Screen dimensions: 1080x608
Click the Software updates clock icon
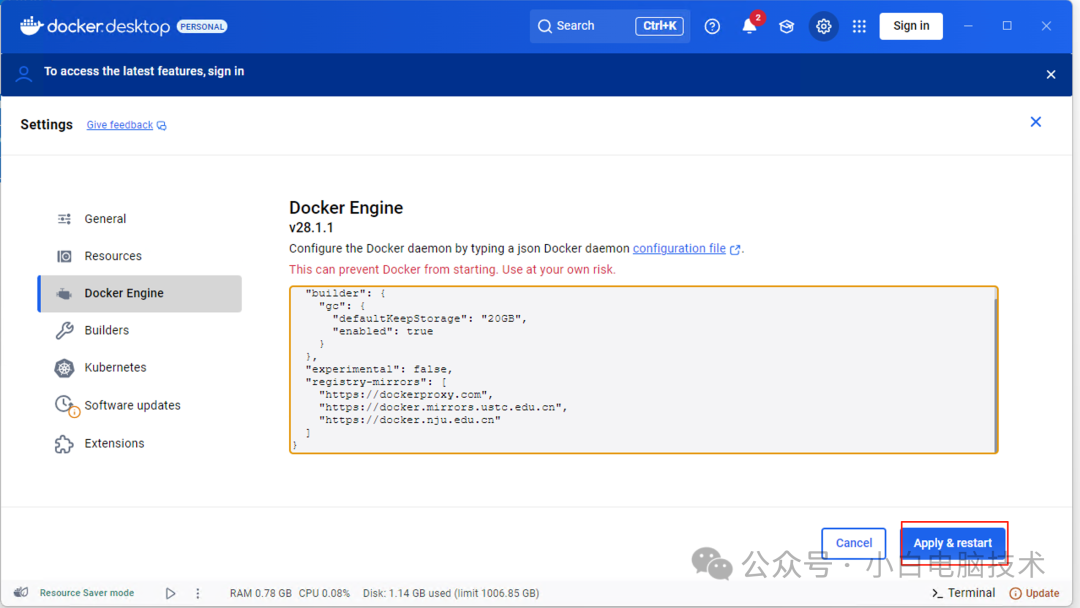point(65,405)
